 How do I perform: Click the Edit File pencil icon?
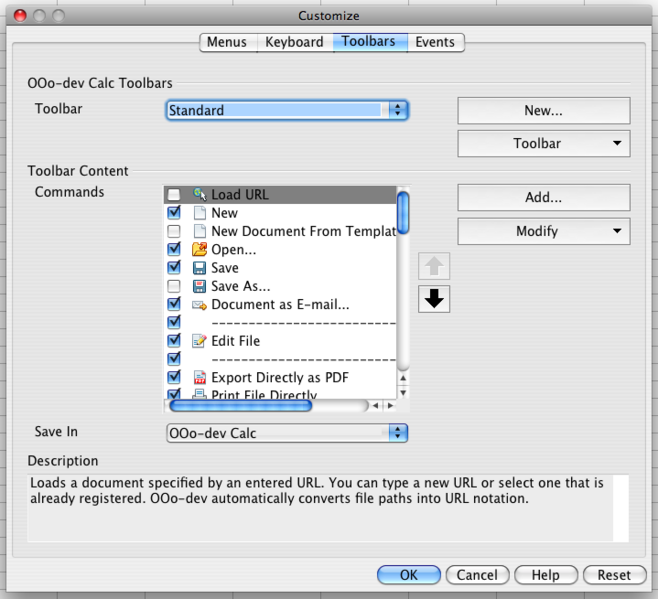tap(199, 341)
